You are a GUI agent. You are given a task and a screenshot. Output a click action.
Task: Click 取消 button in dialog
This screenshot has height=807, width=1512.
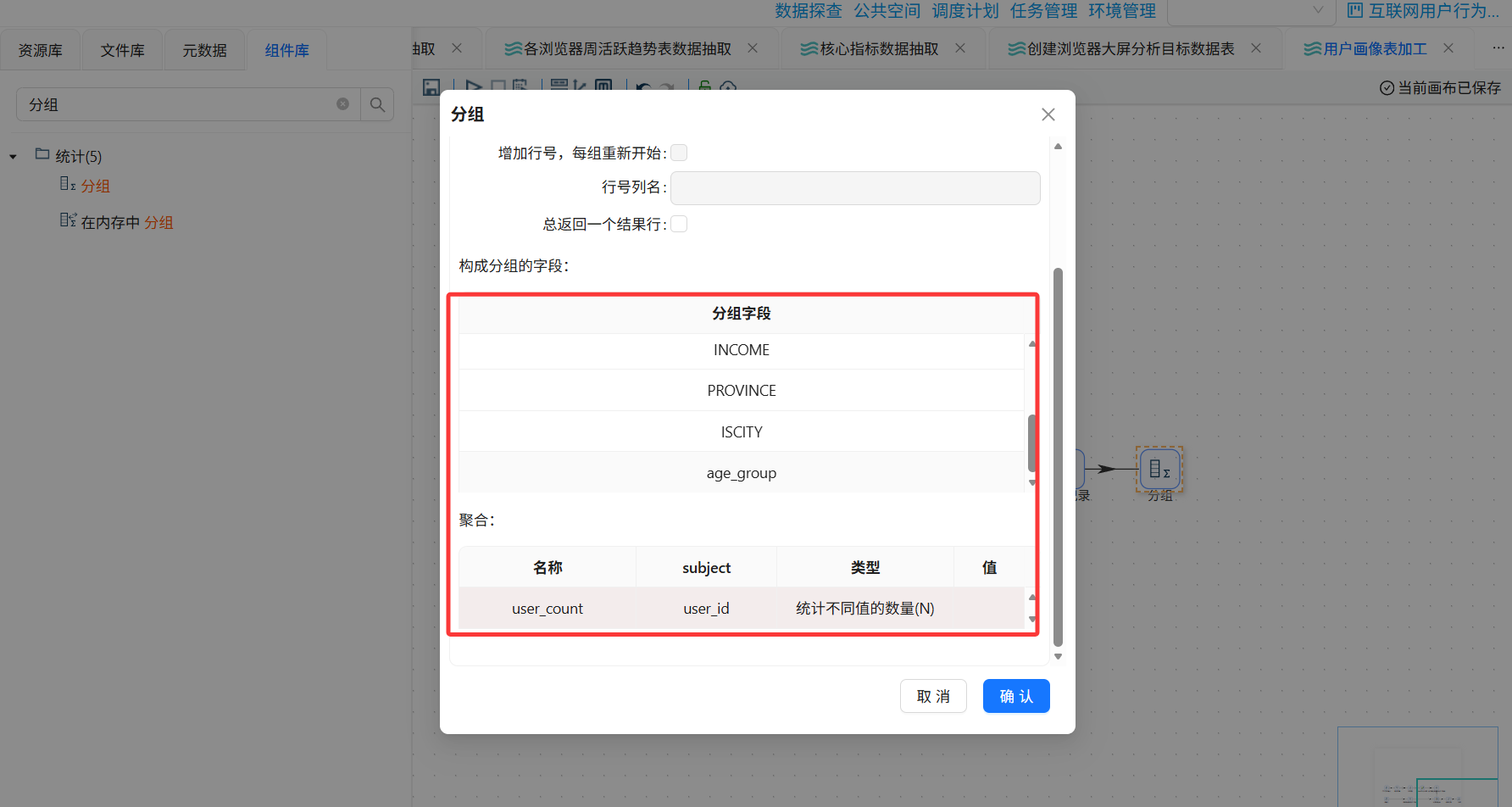coord(933,696)
